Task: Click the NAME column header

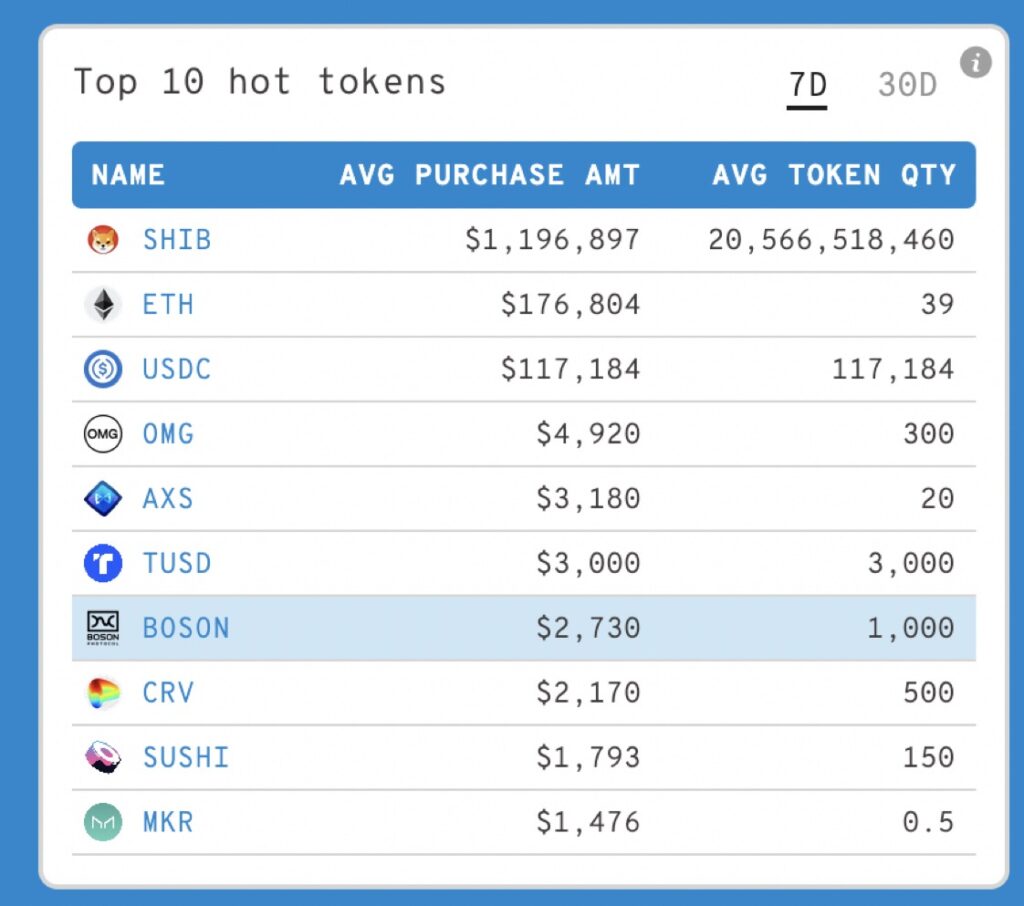Action: pos(128,175)
